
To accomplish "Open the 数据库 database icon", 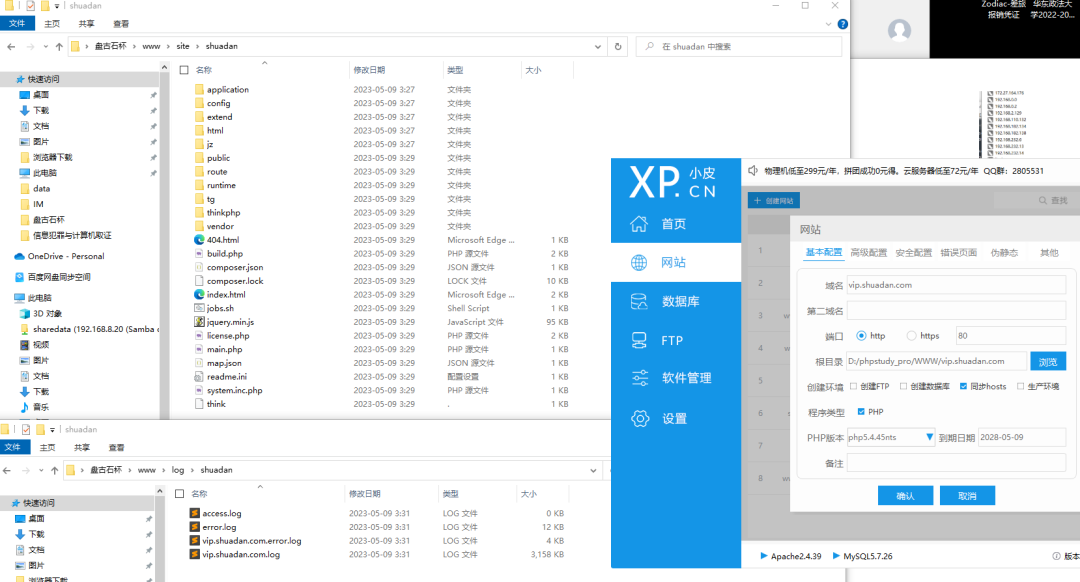I will [639, 302].
